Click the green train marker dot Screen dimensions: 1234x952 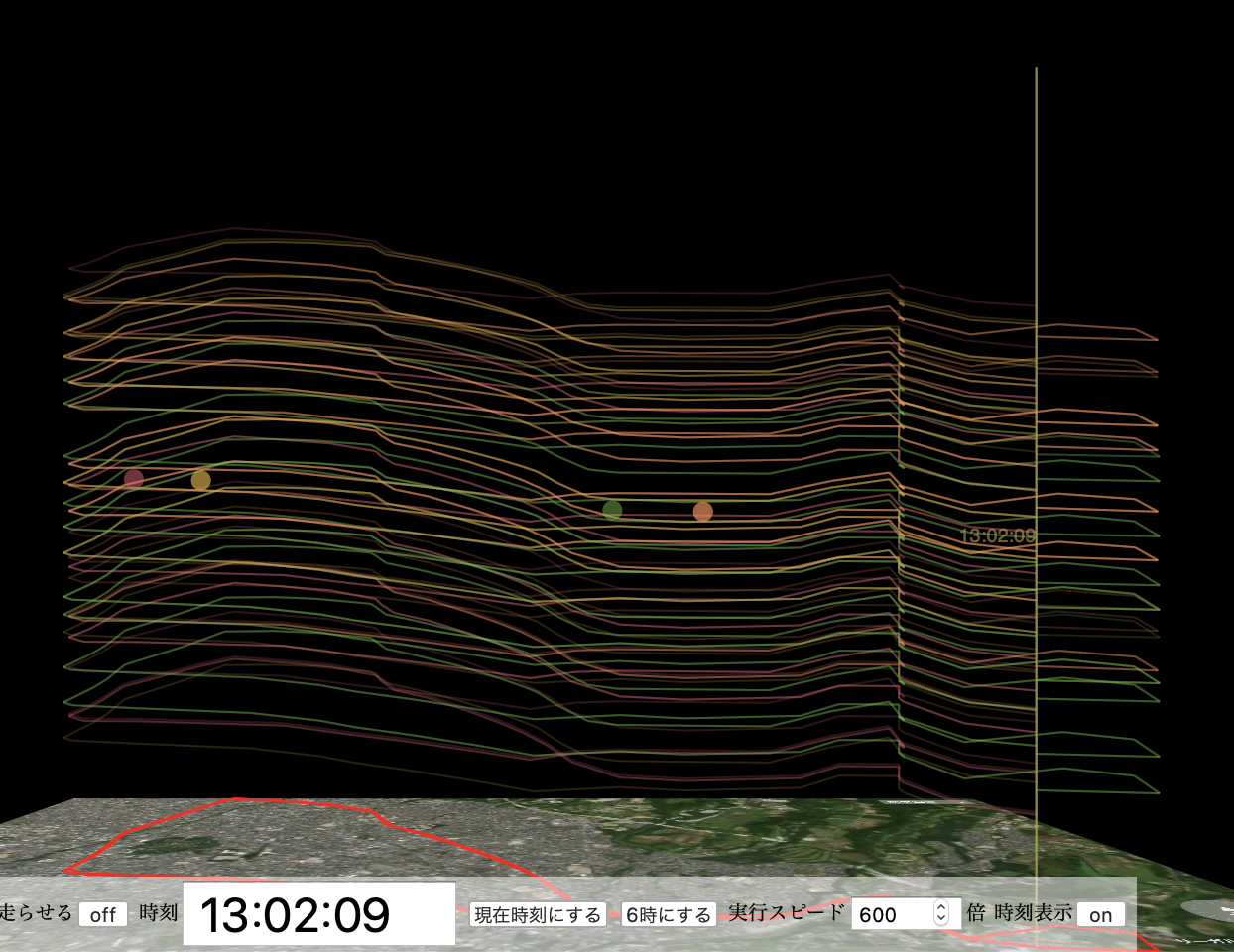[613, 510]
